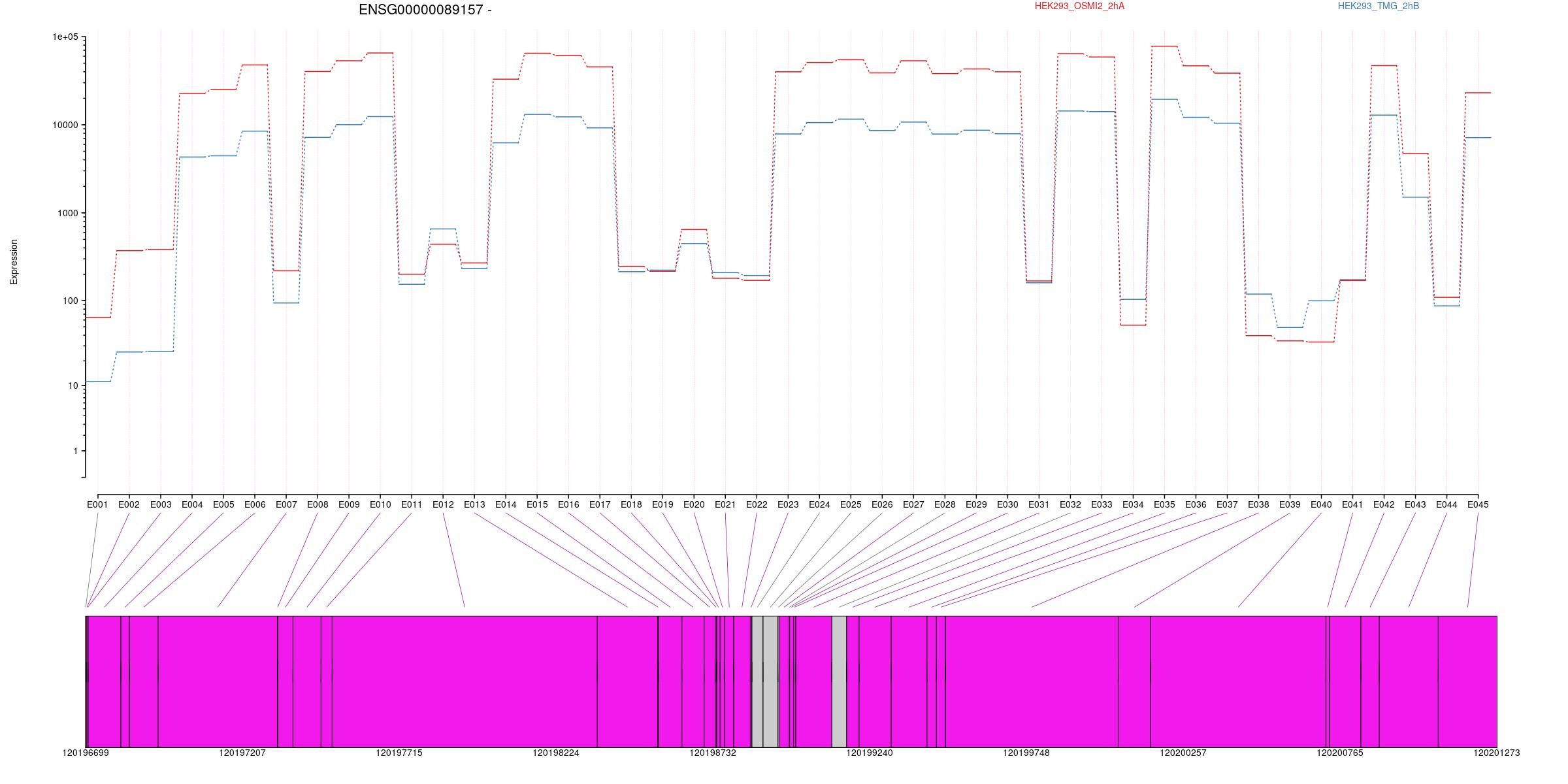Click genomic coordinate 120198732
This screenshot has height=784, width=1568.
pyautogui.click(x=713, y=753)
